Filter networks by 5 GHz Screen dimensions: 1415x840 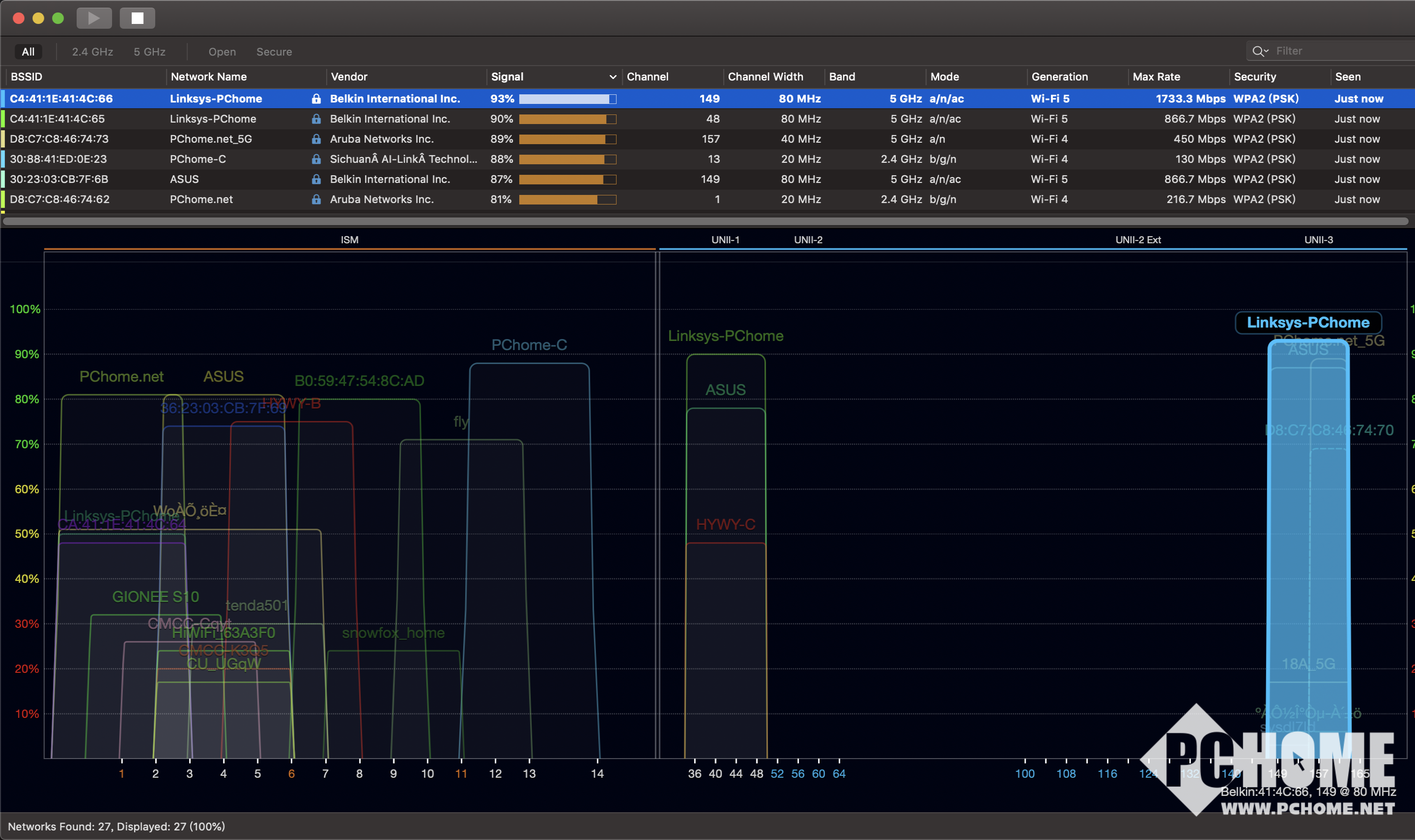tap(149, 52)
